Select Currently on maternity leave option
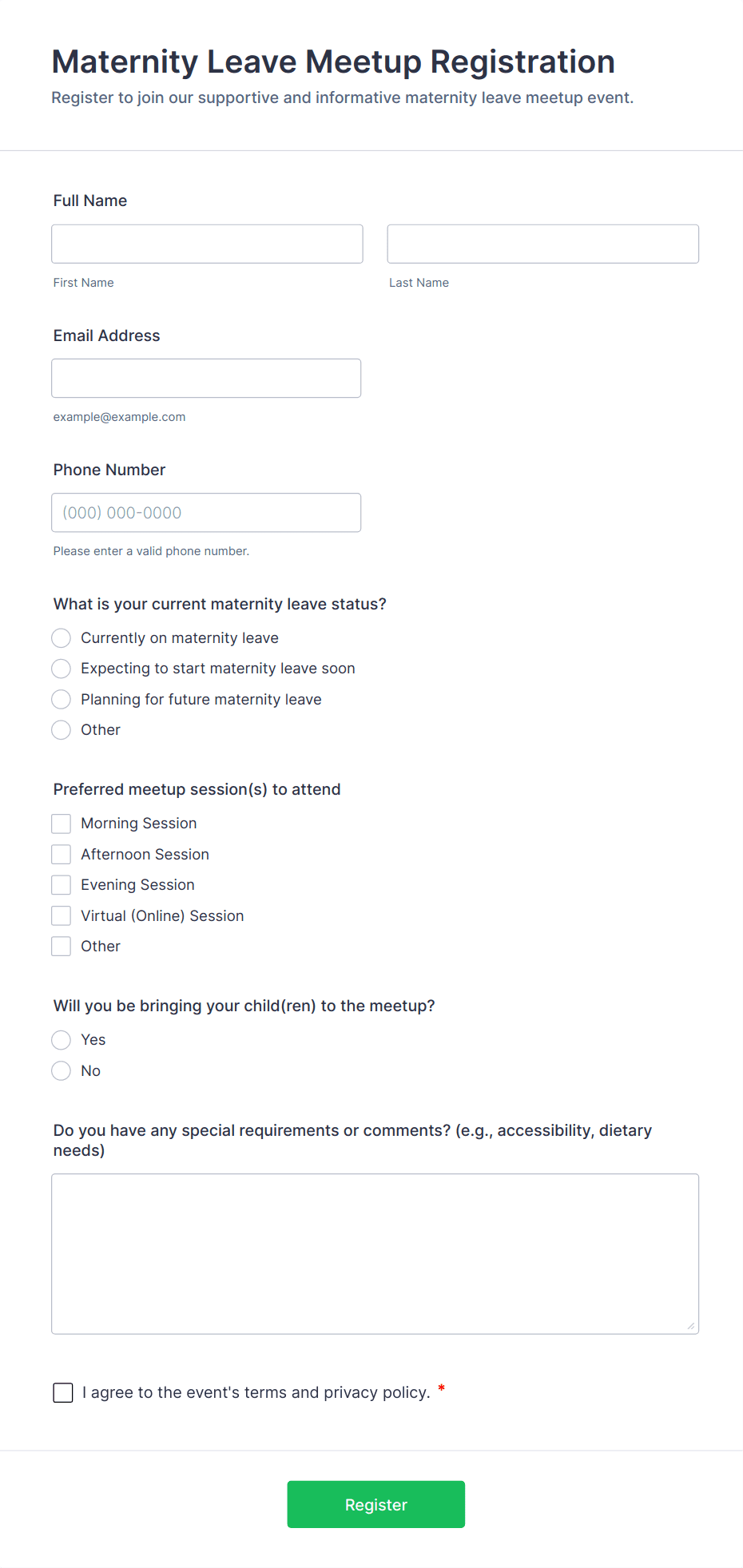Image resolution: width=743 pixels, height=1568 pixels. pos(62,638)
